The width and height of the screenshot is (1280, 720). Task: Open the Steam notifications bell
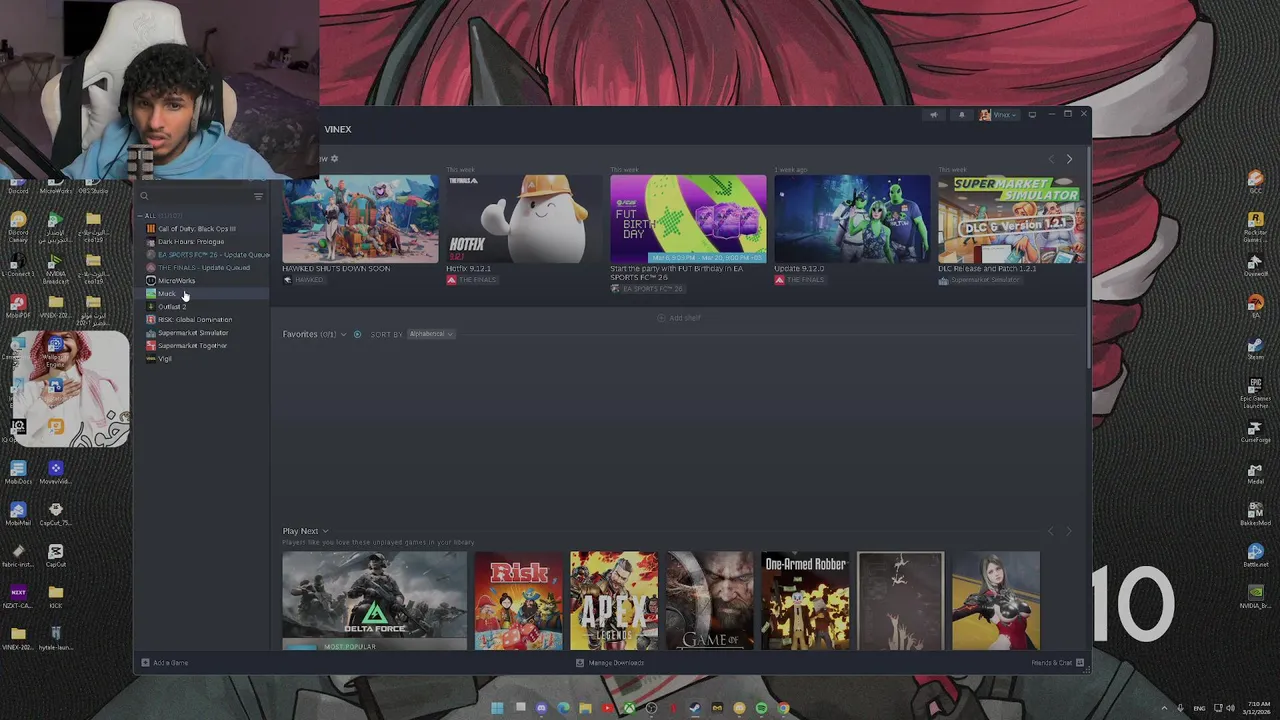[962, 115]
